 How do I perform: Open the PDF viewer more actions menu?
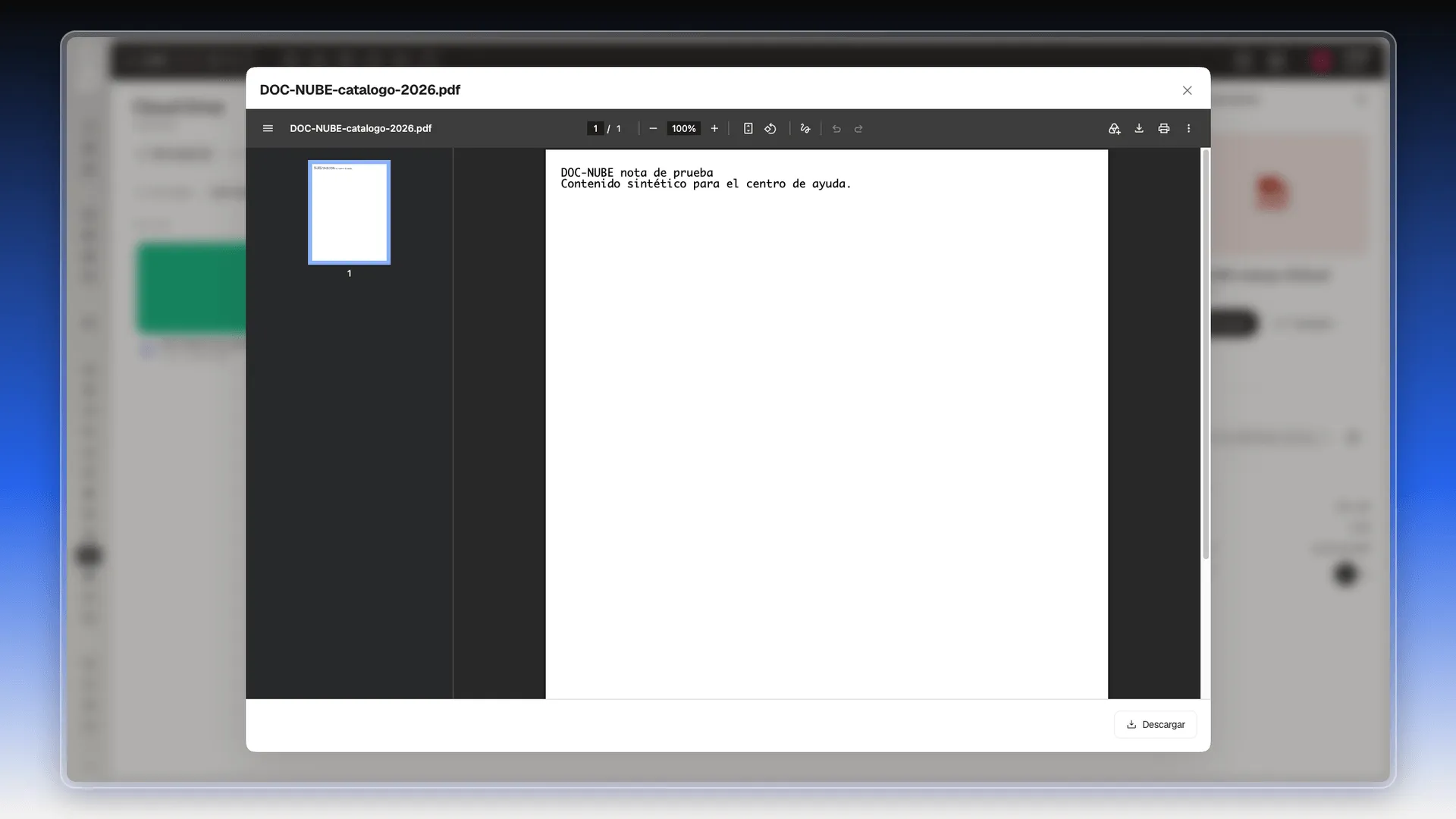(1189, 129)
